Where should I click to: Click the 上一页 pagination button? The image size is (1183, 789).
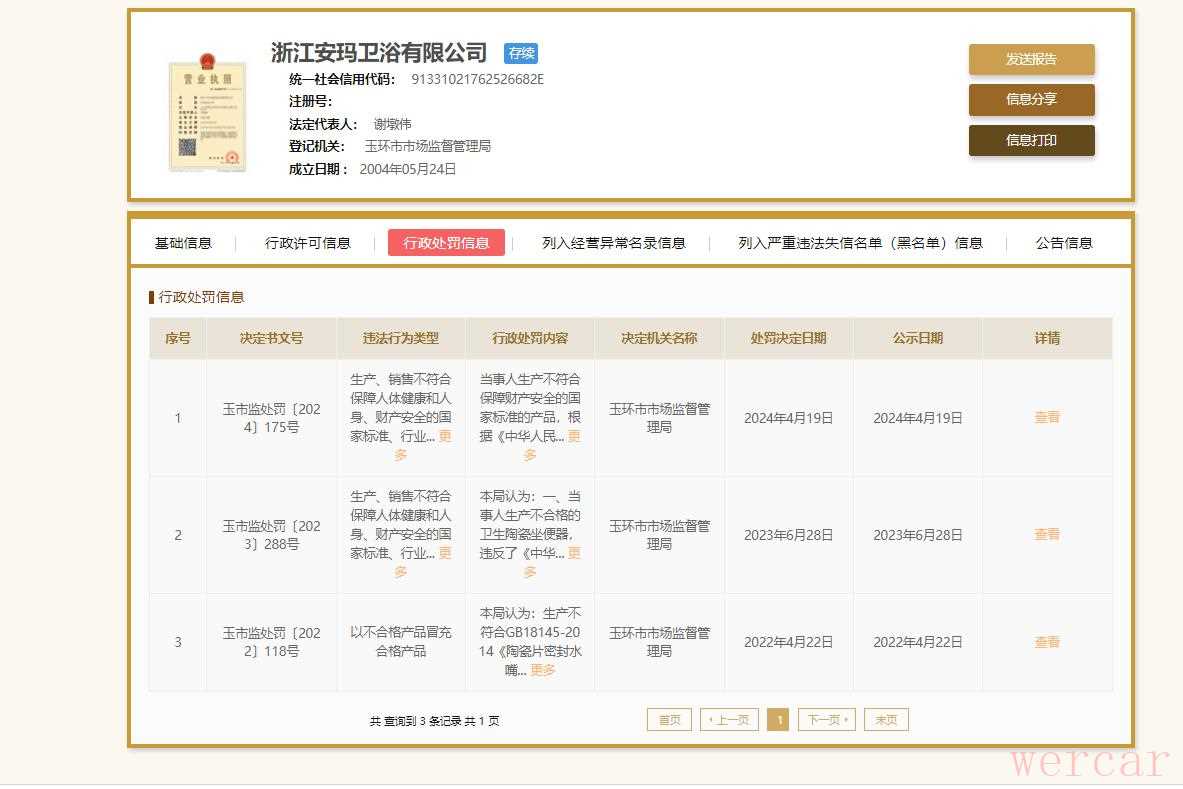pos(730,720)
